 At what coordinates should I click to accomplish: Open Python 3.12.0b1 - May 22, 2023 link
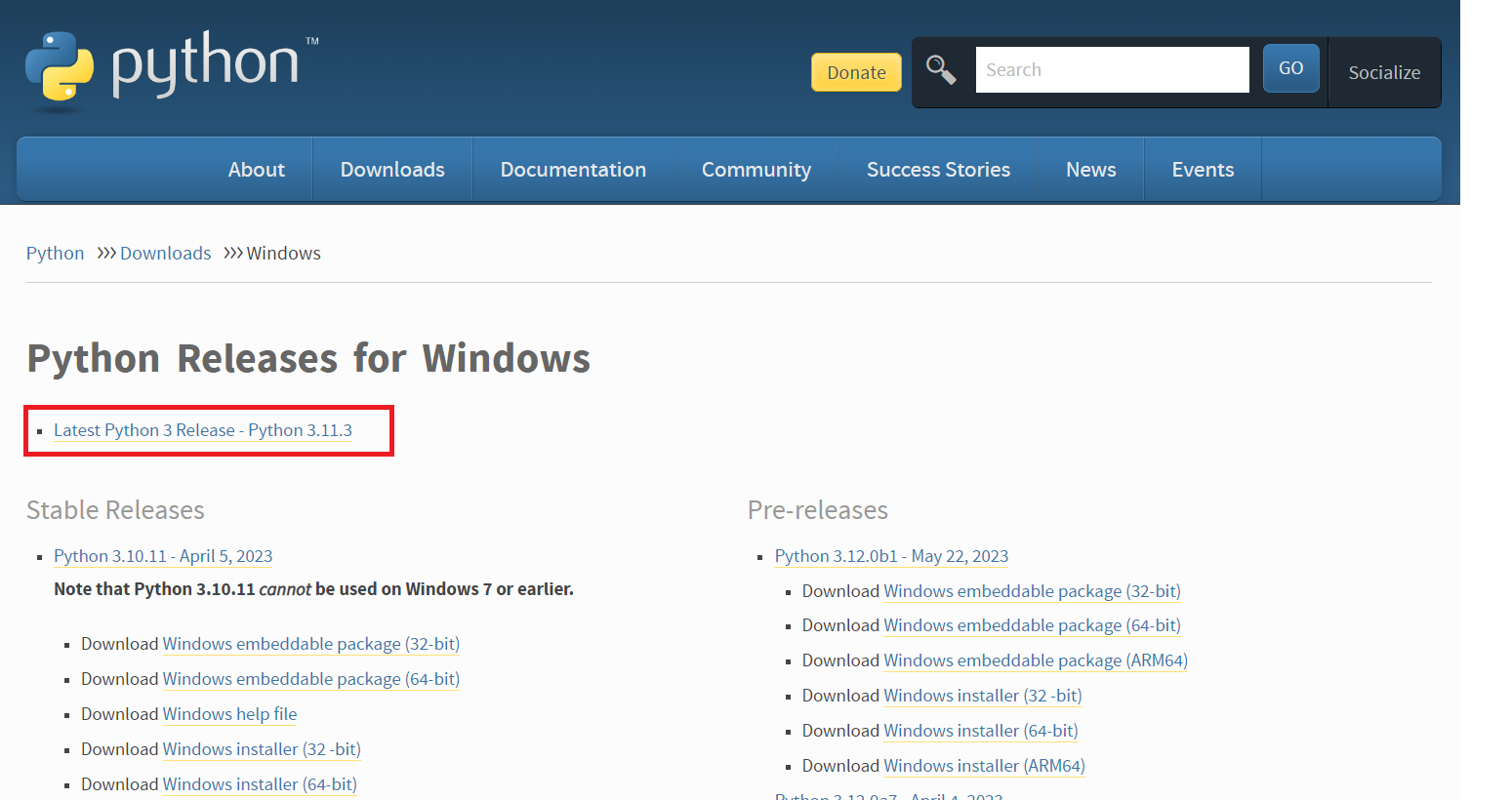[891, 556]
